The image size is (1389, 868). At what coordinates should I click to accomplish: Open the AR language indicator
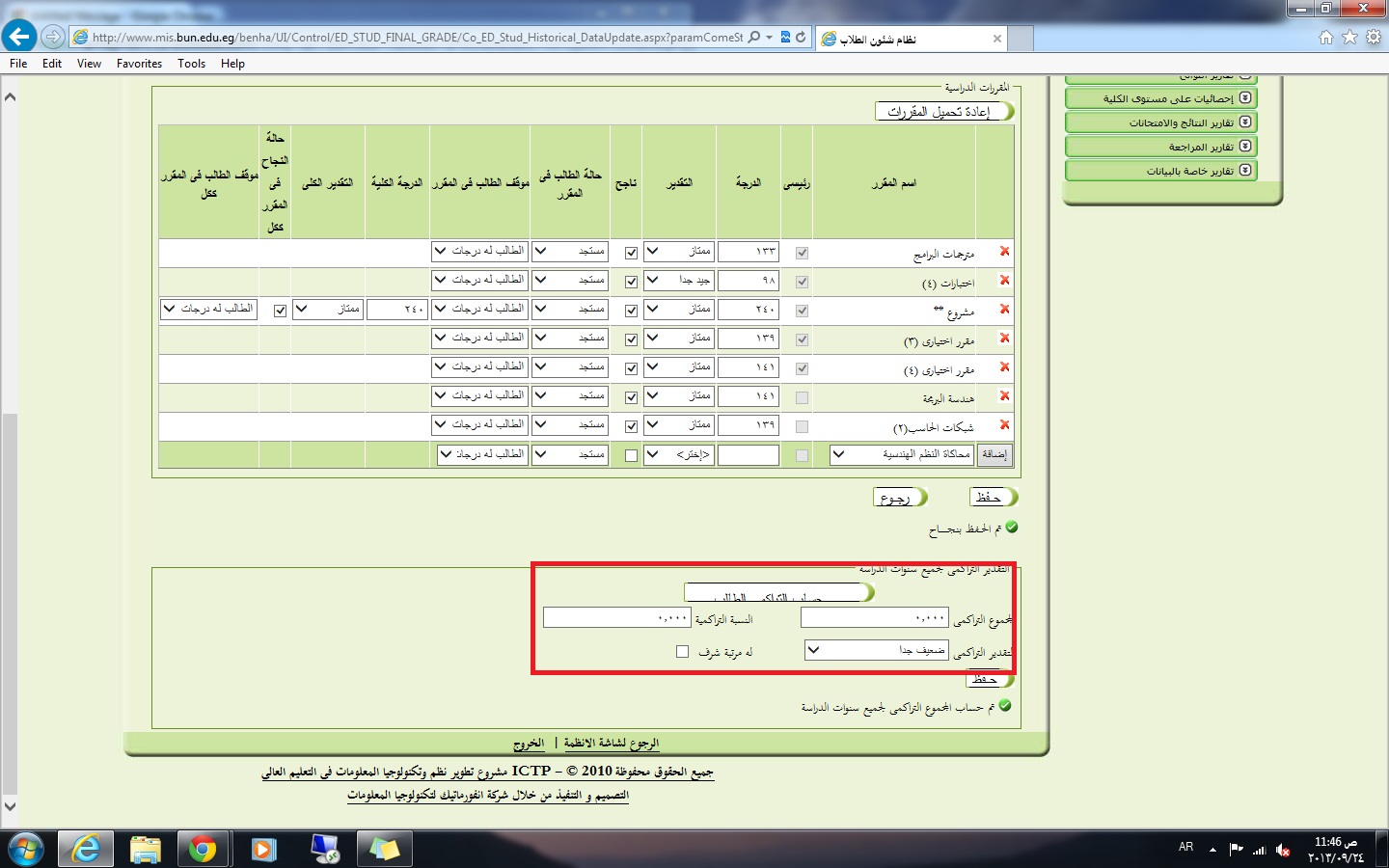(x=1186, y=847)
